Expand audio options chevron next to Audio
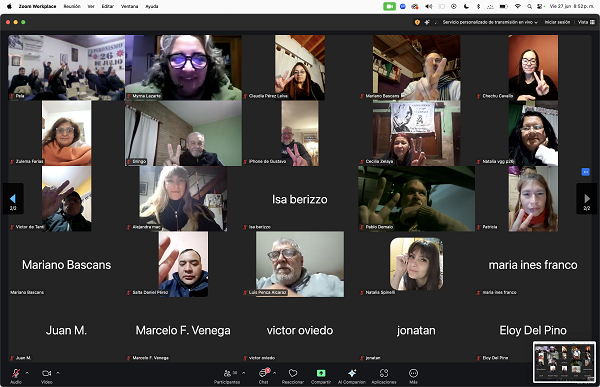Screen dimensions: 600x387 pyautogui.click(x=27, y=373)
